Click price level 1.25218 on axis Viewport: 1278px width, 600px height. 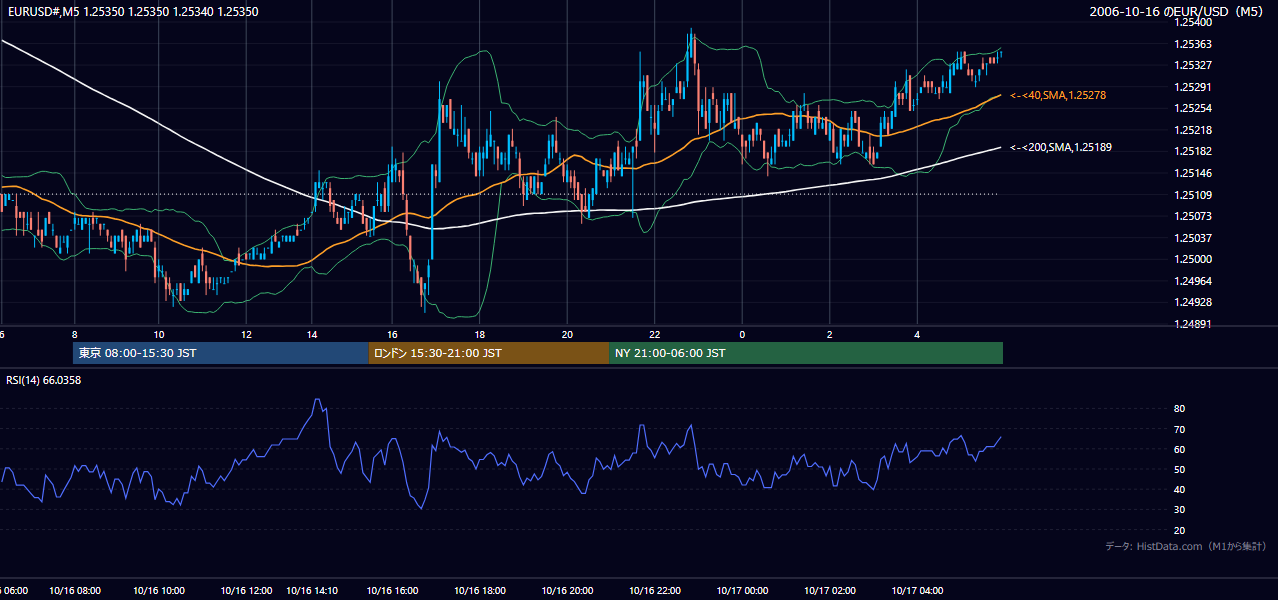point(1192,130)
